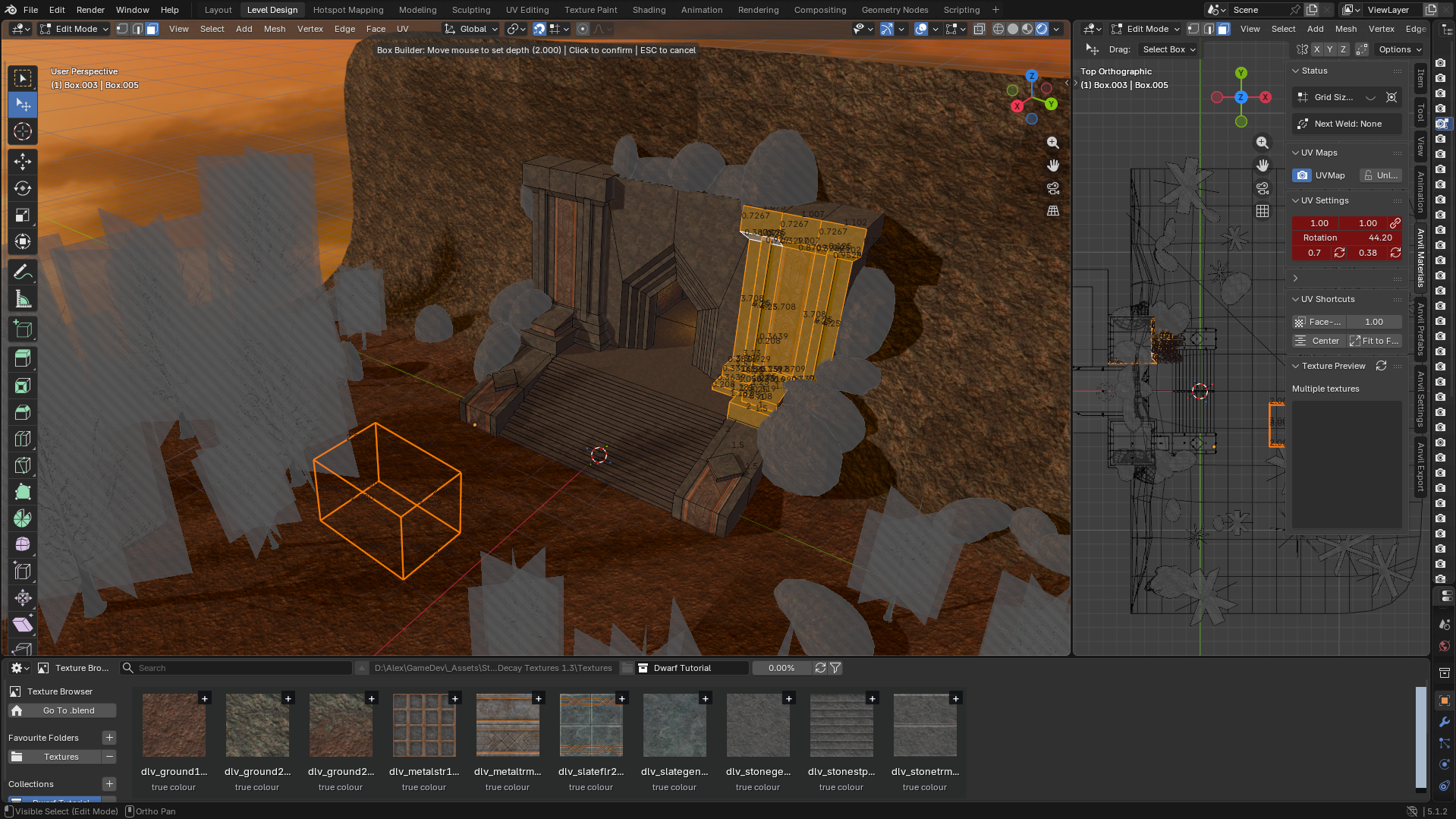
Task: Collapse the Status panel
Action: [x=1296, y=71]
